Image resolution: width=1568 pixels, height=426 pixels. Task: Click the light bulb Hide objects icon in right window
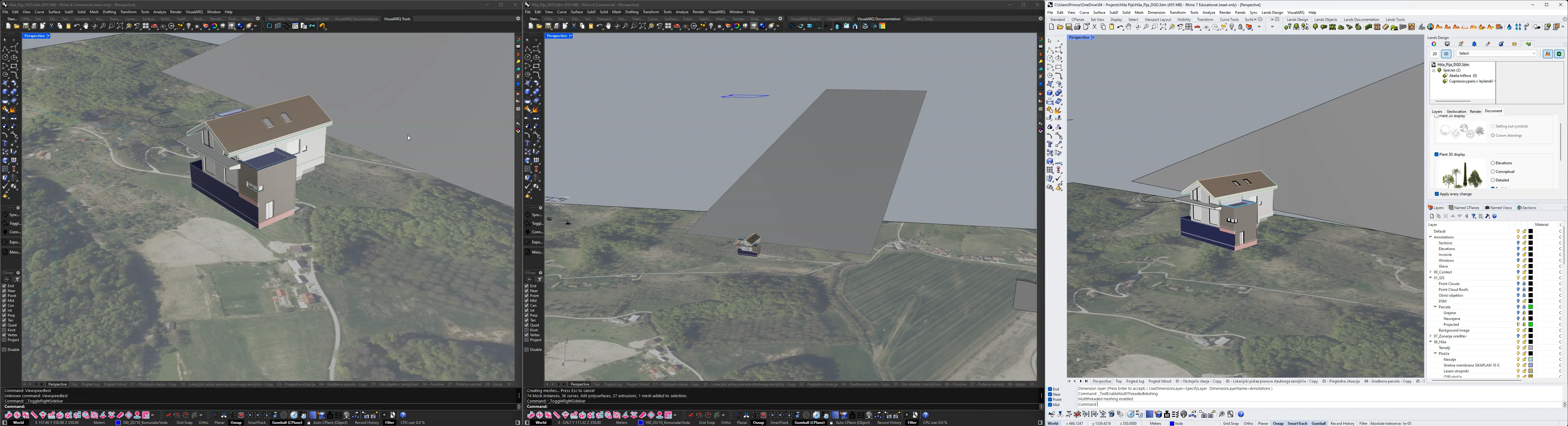tap(1232, 27)
